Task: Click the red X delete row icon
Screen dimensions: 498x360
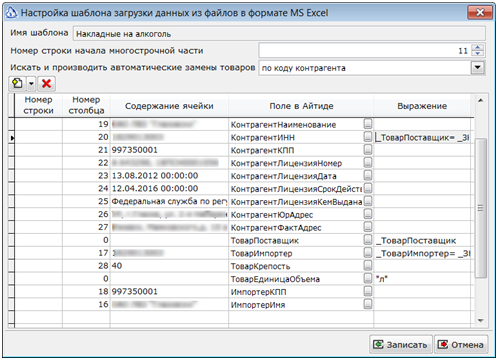Action: pos(46,83)
